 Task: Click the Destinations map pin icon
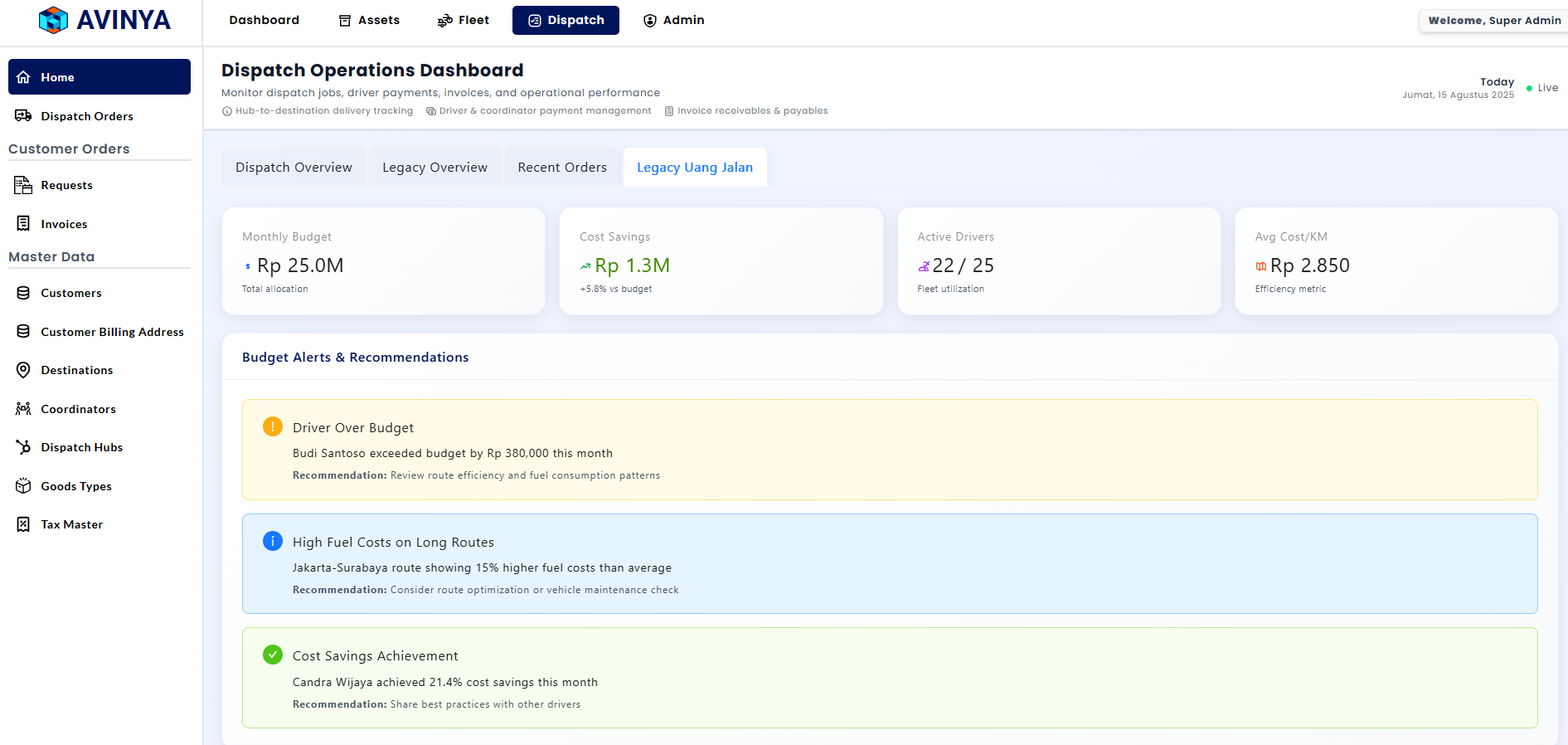point(23,370)
